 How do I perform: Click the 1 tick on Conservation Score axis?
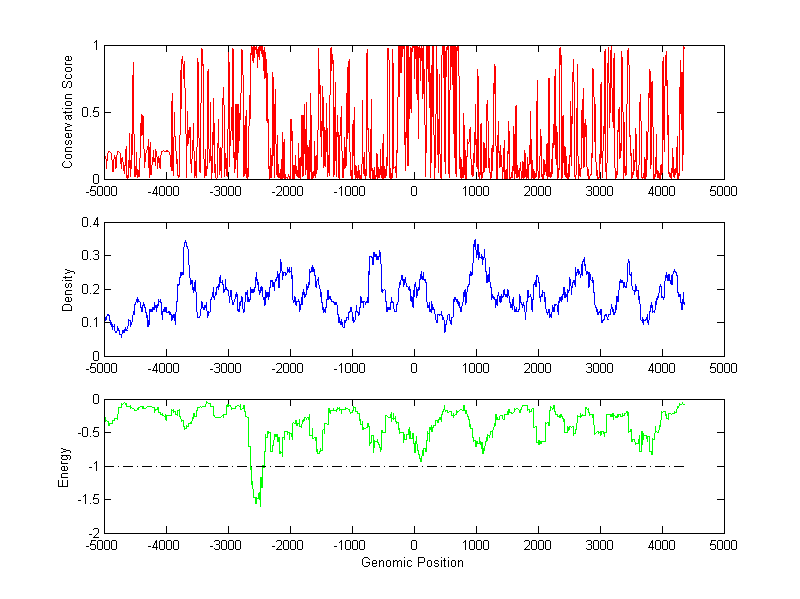pos(96,45)
